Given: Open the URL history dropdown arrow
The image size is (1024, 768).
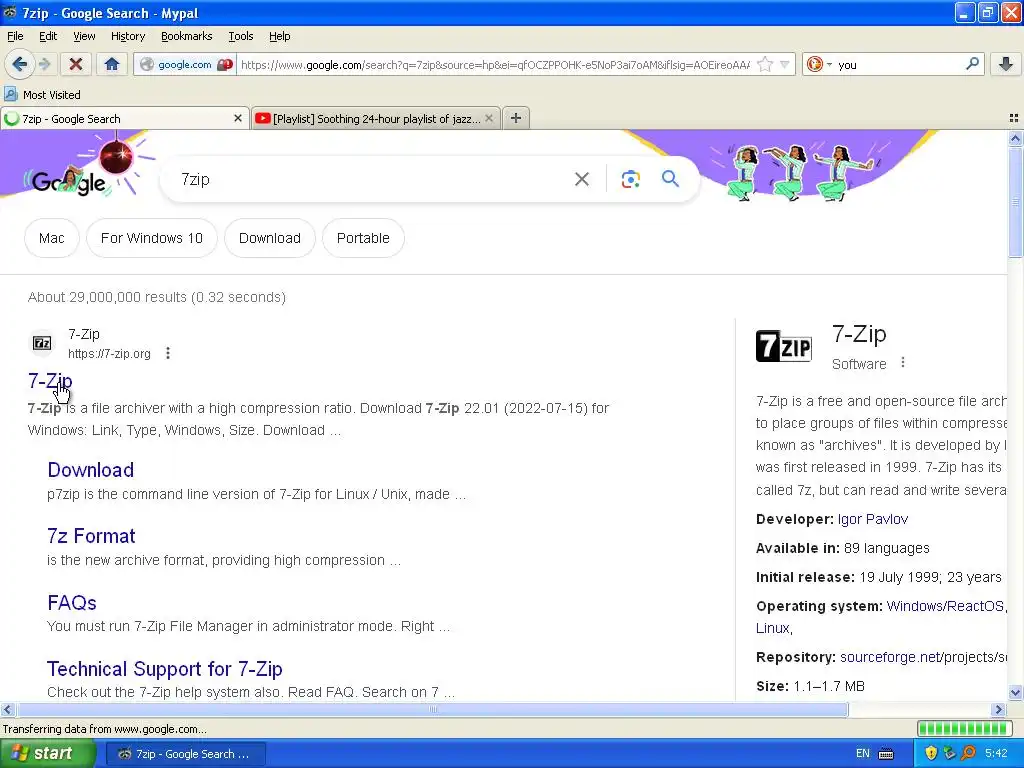Looking at the screenshot, I should click(785, 64).
